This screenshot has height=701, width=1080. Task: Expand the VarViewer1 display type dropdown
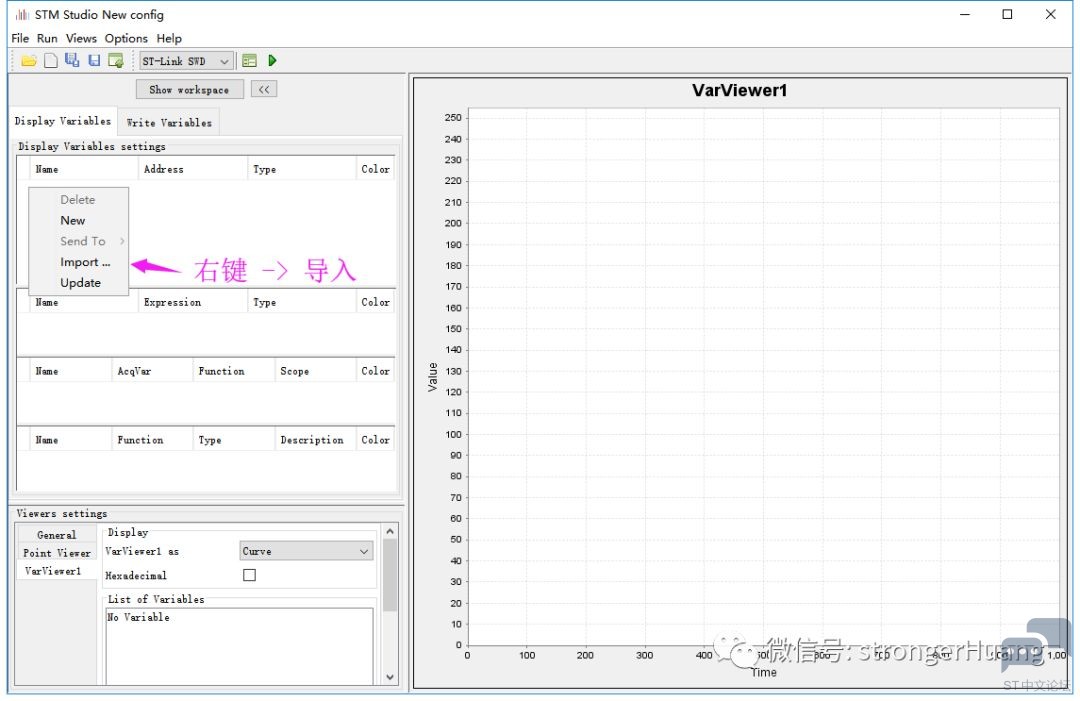coord(307,552)
